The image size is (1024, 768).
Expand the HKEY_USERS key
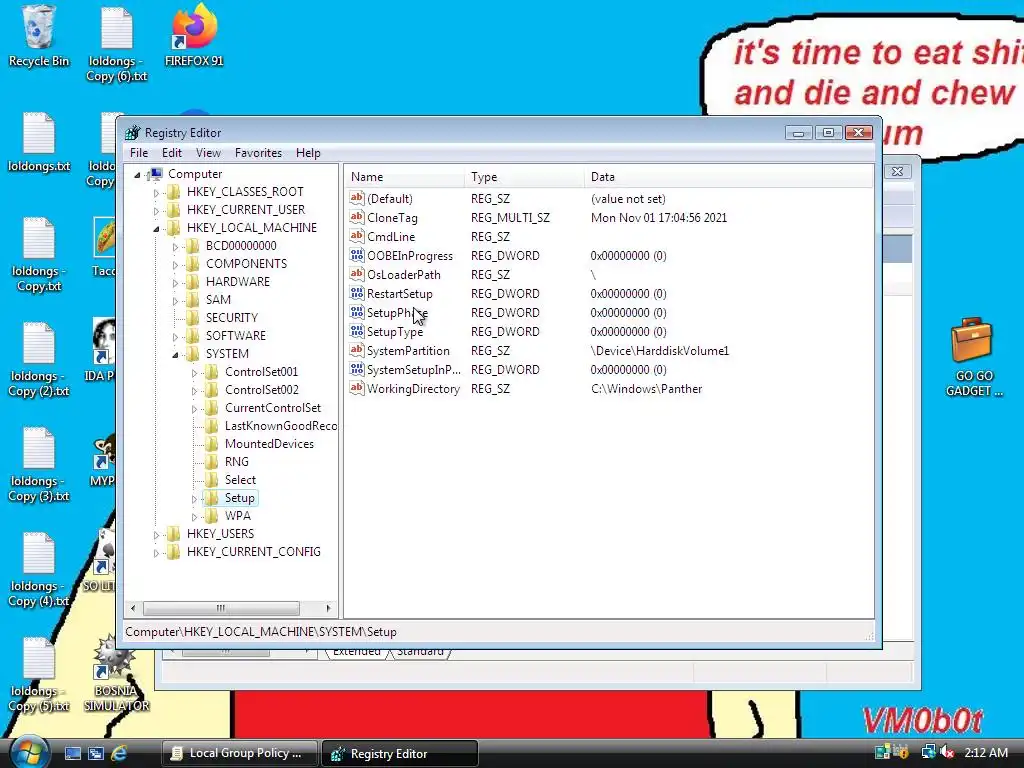156,535
